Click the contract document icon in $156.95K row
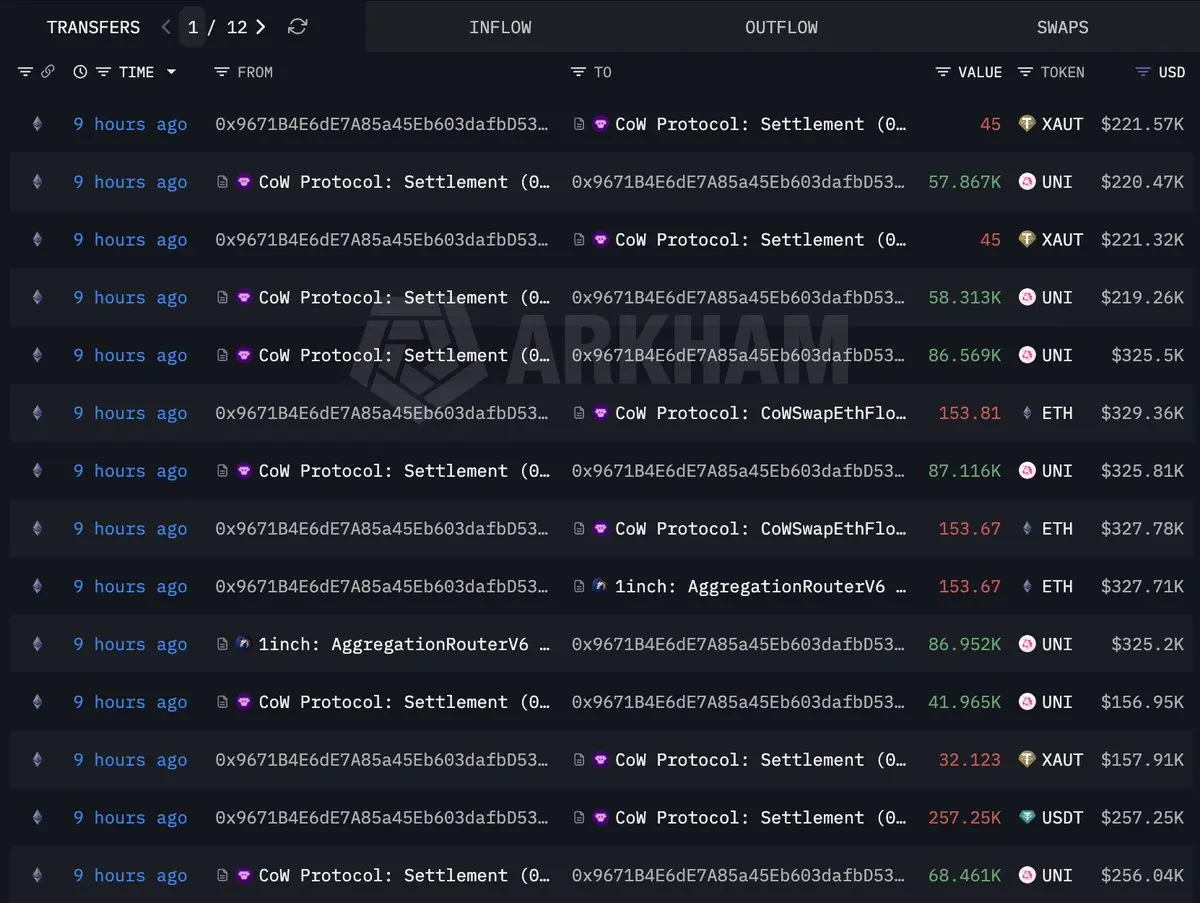 point(223,702)
